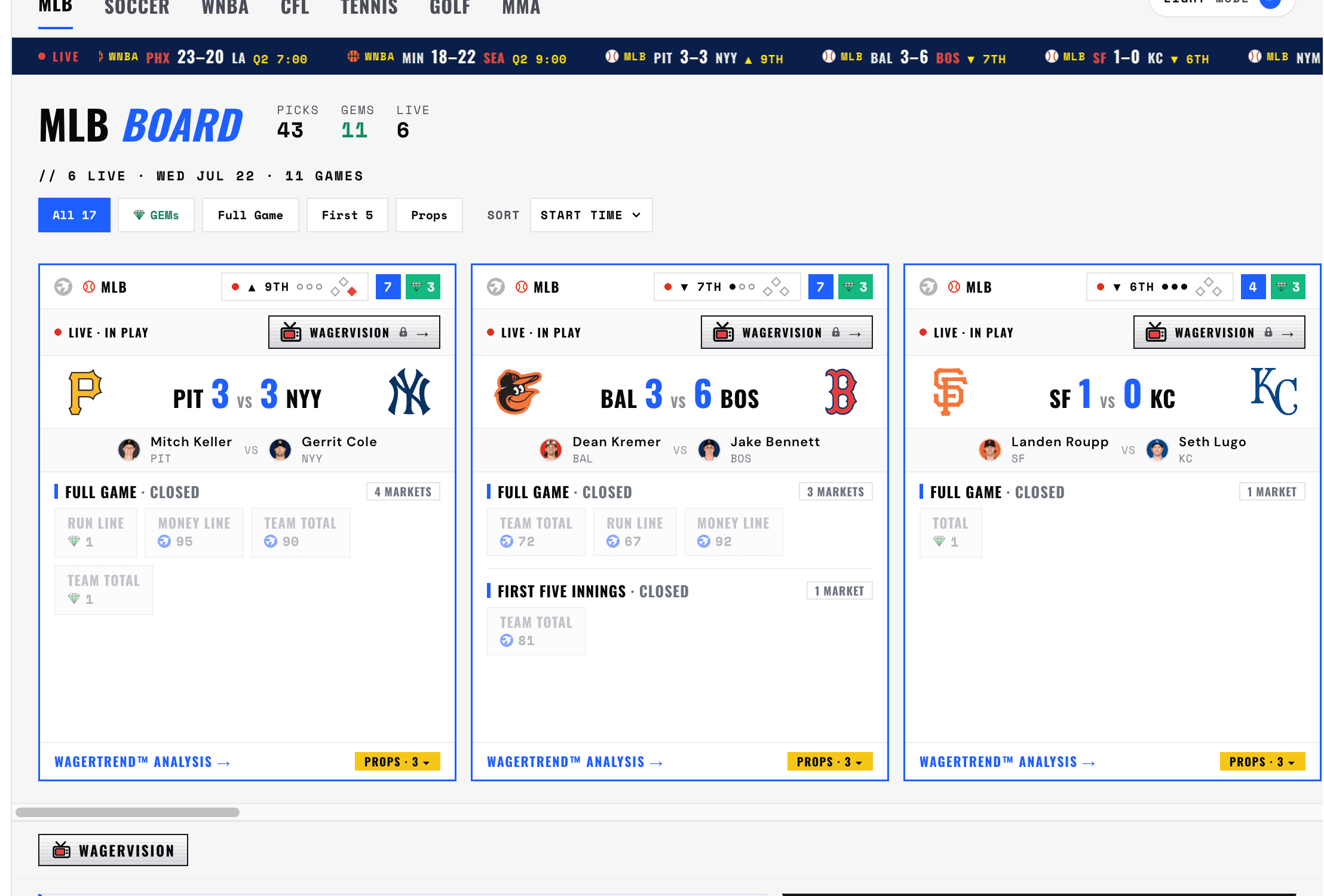Screen dimensions: 1324x896
Task: Select Team Total 90 on PIT-NYY card
Action: [301, 532]
